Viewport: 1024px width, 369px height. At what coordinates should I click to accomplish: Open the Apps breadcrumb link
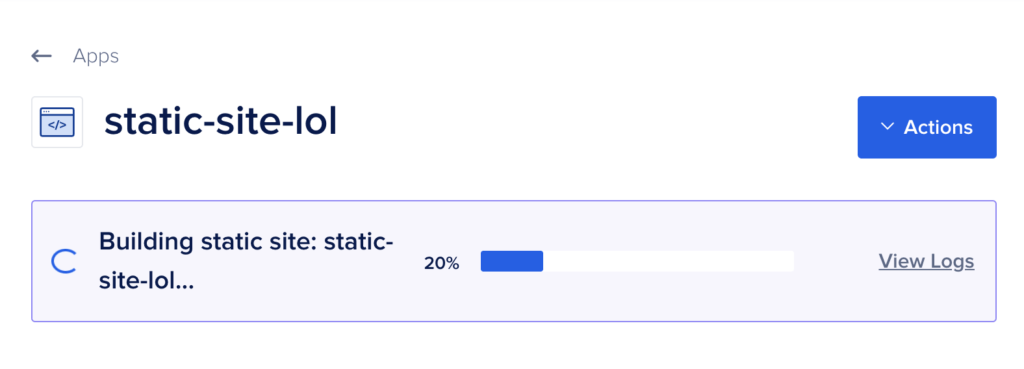(x=96, y=56)
